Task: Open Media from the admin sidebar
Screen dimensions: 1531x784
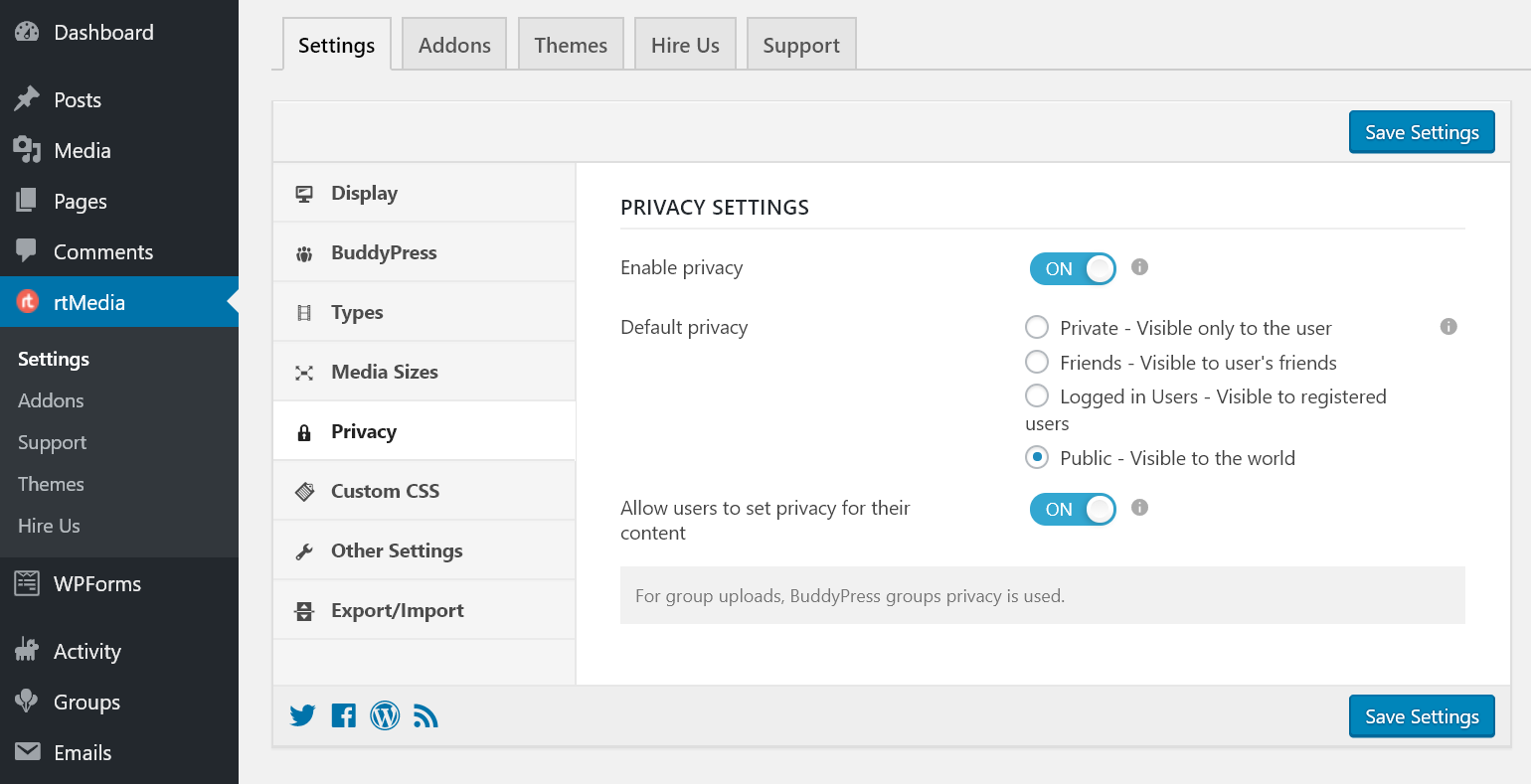Action: pyautogui.click(x=82, y=150)
